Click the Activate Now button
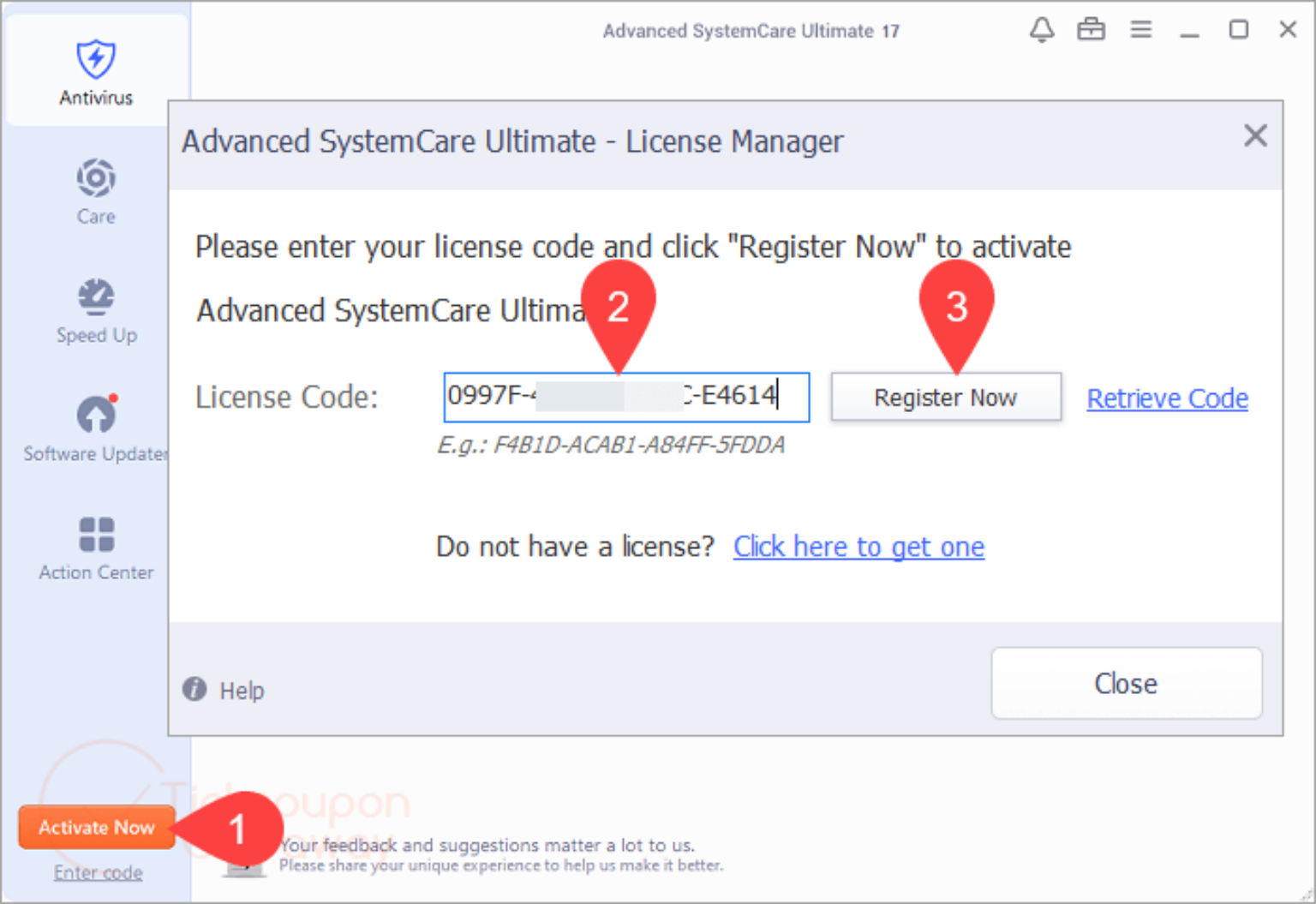 pos(96,827)
